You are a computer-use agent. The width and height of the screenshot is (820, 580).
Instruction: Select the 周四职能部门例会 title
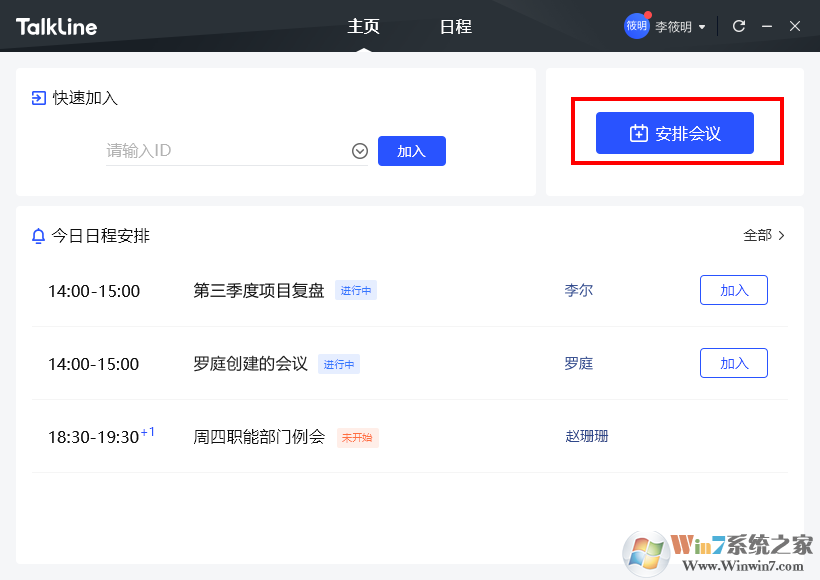(x=259, y=437)
